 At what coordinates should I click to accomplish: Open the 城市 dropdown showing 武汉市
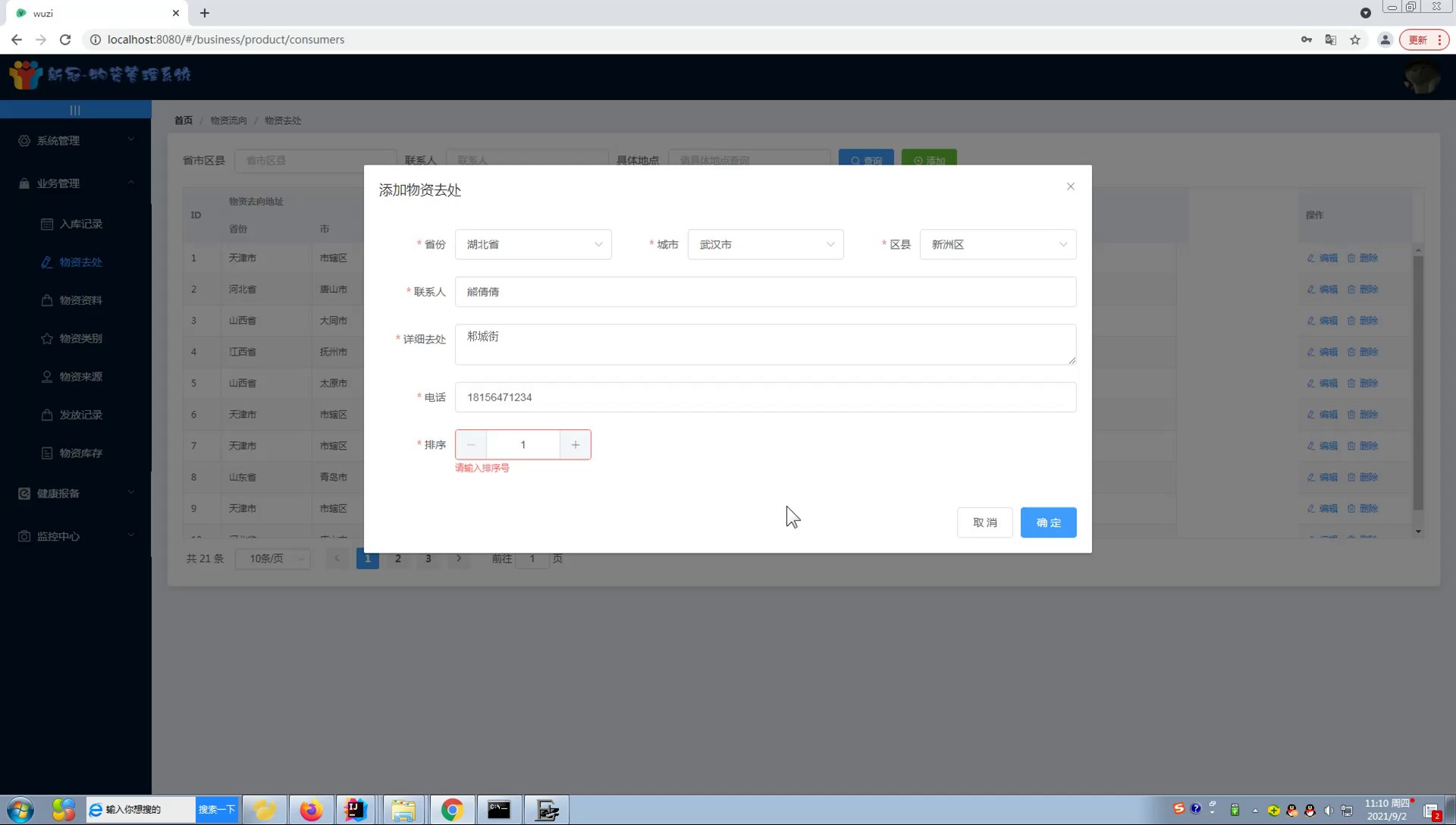(x=765, y=244)
